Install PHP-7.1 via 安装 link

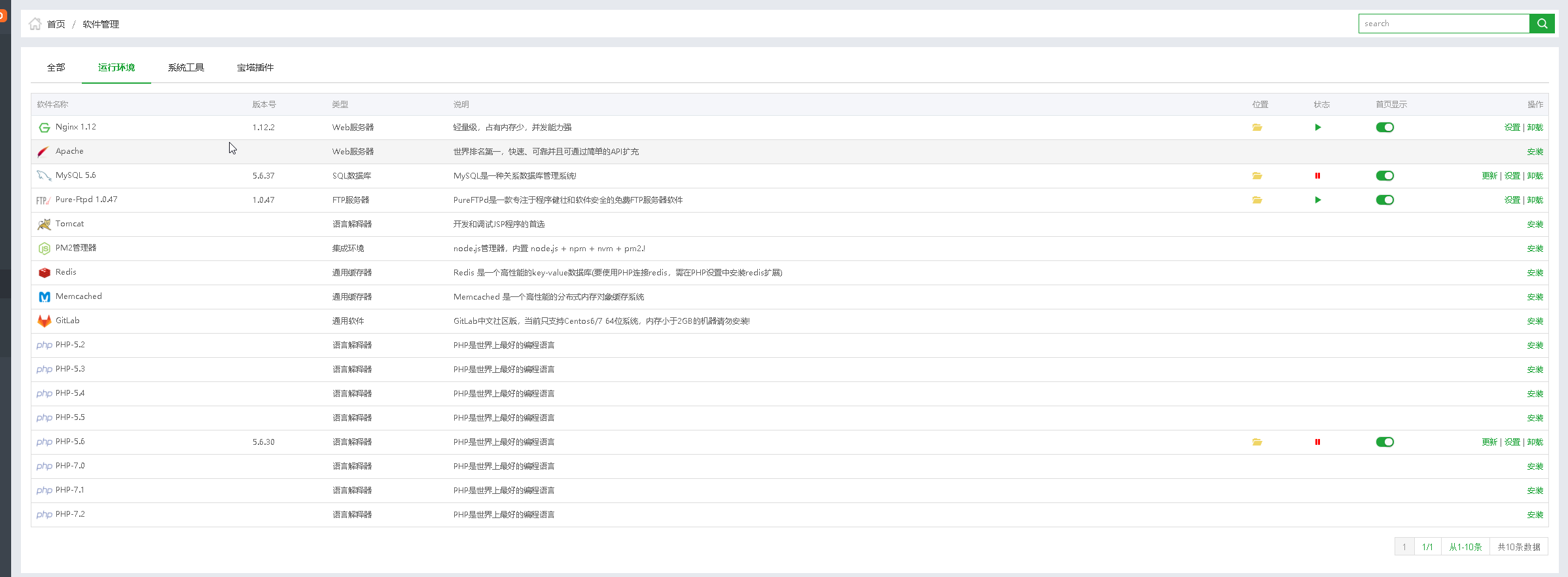tap(1535, 491)
